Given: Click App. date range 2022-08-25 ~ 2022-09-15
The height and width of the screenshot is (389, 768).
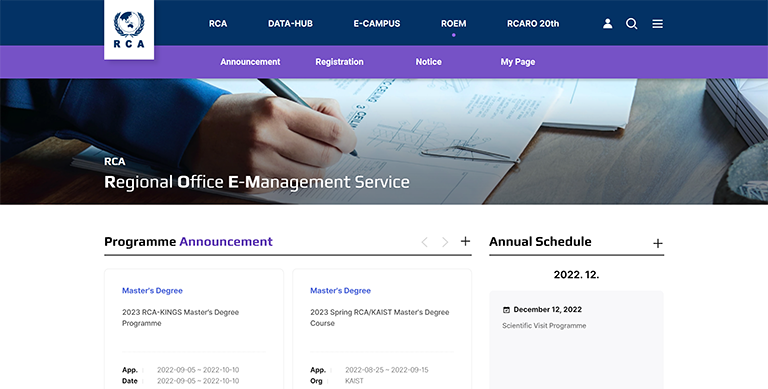Looking at the screenshot, I should [386, 370].
